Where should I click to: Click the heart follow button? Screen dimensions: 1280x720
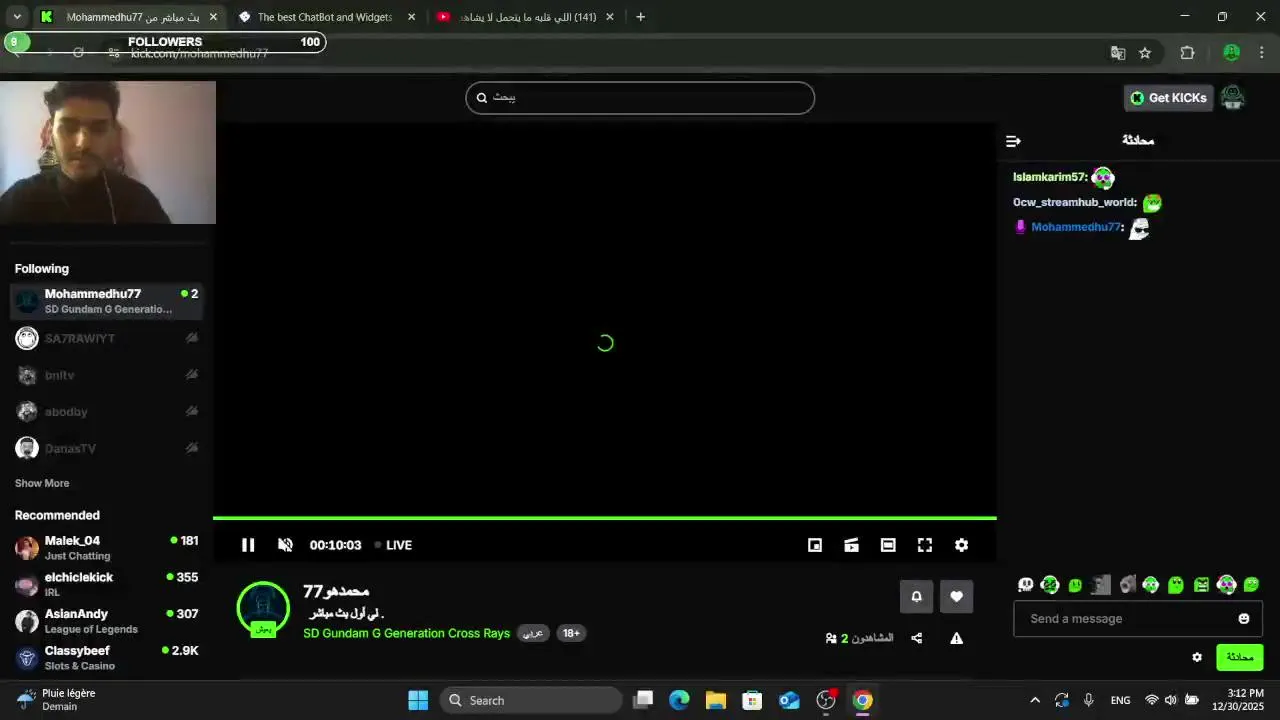click(956, 596)
